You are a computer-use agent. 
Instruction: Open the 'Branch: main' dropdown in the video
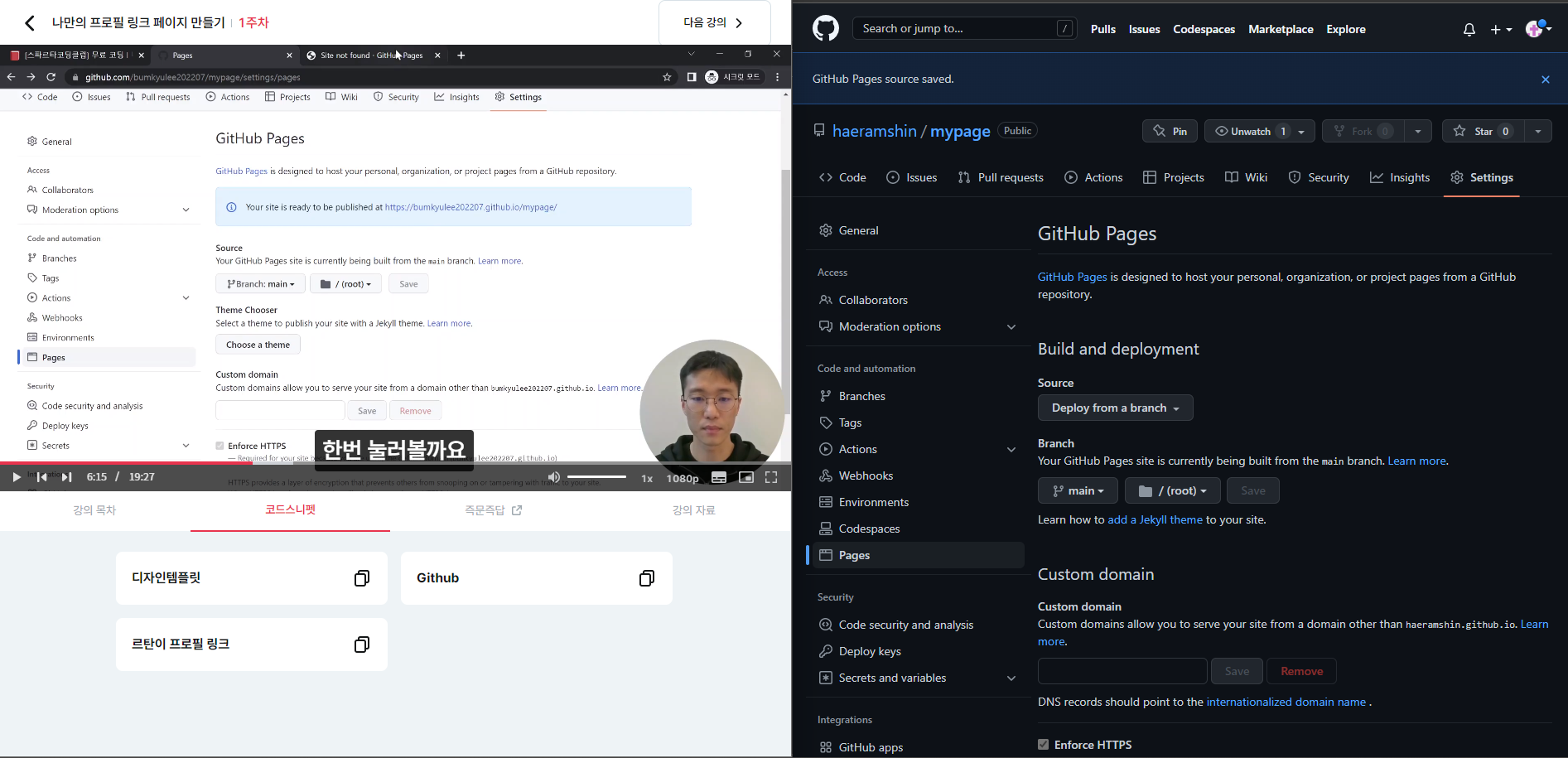coord(260,284)
